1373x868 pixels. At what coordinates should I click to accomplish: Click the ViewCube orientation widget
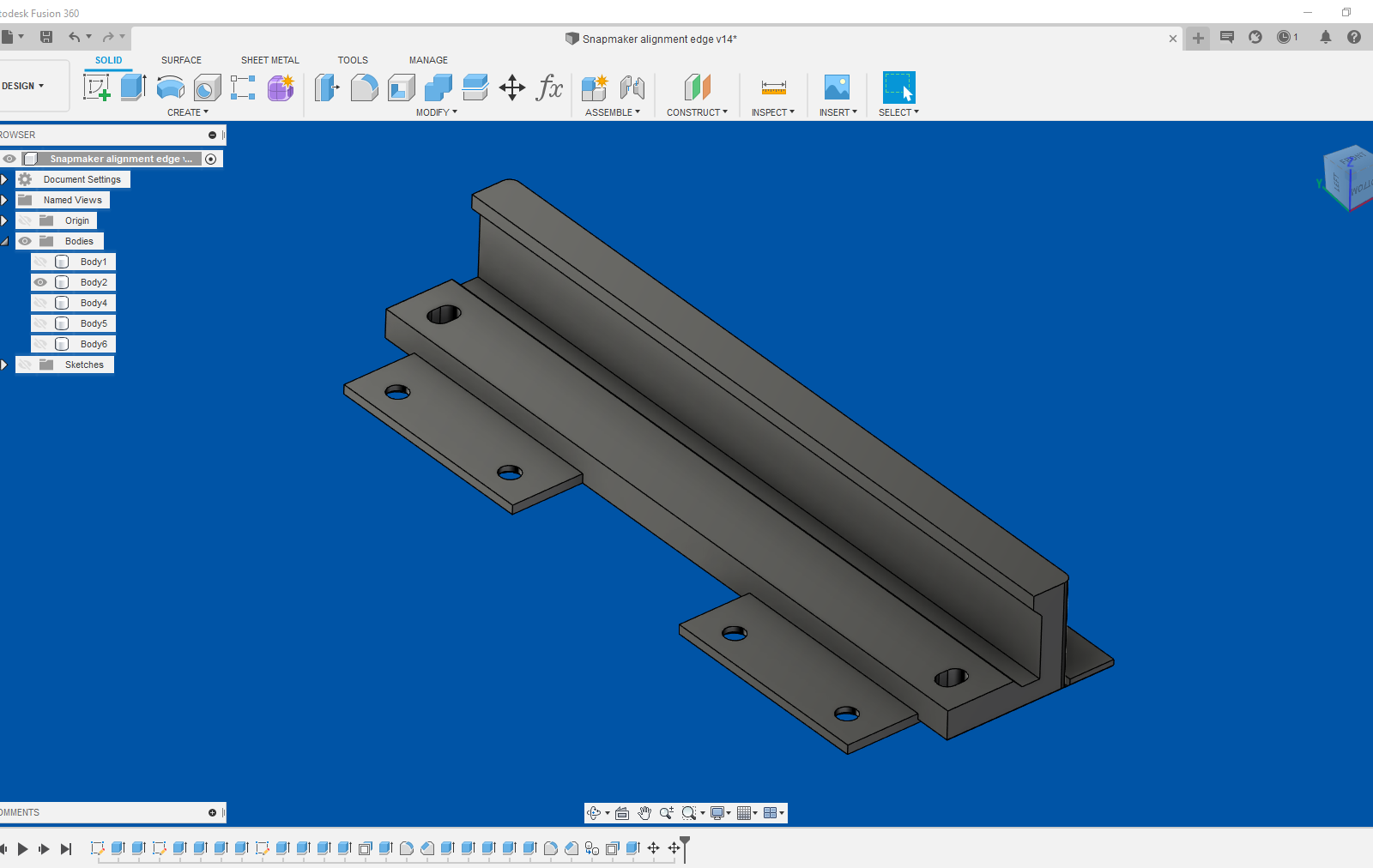(x=1347, y=178)
